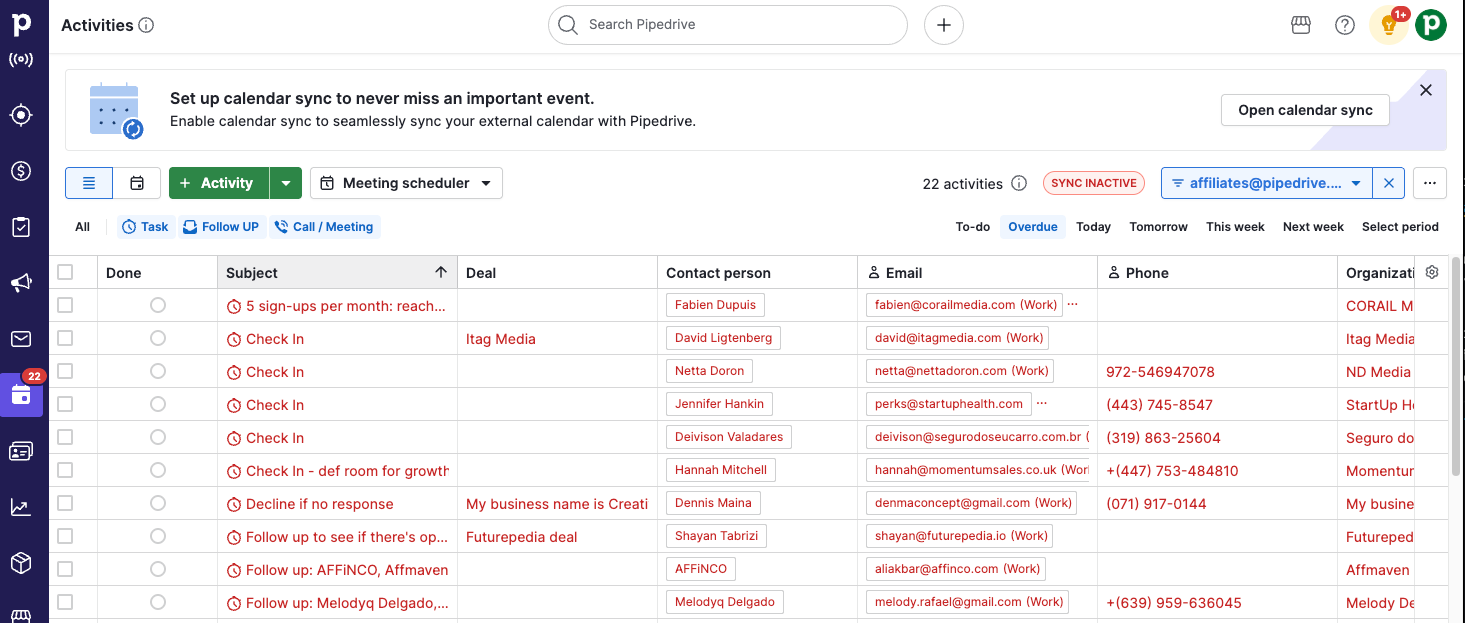Filter activities by Call / Meeting type
The image size is (1465, 623).
(x=324, y=227)
